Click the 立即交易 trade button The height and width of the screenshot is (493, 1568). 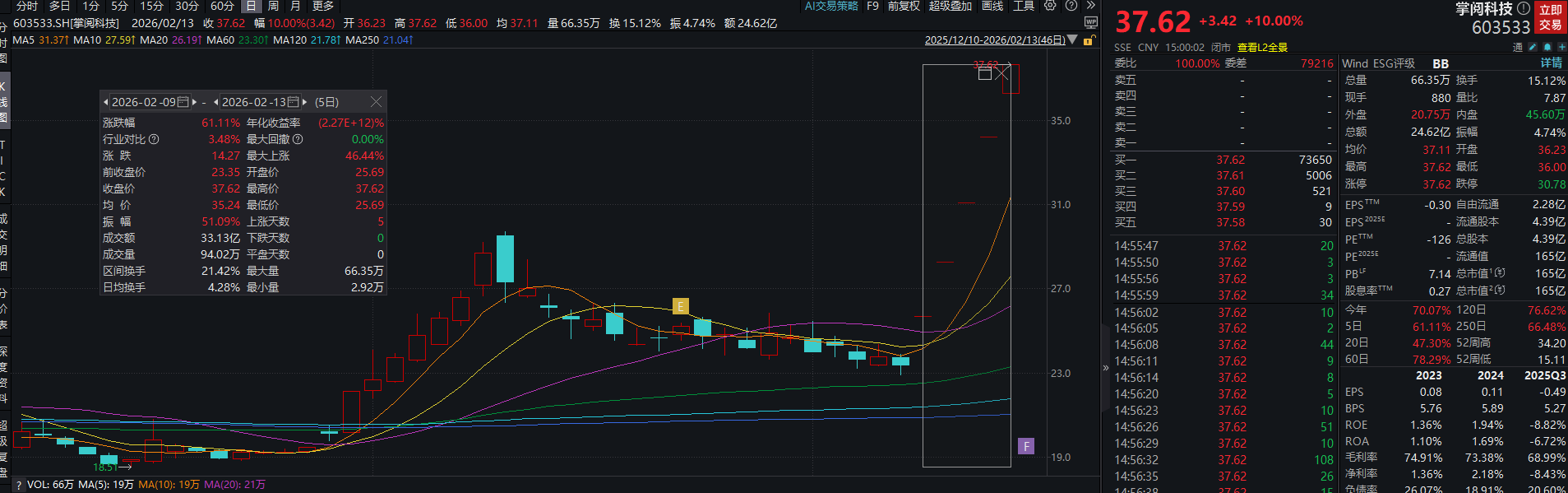pyautogui.click(x=1551, y=17)
